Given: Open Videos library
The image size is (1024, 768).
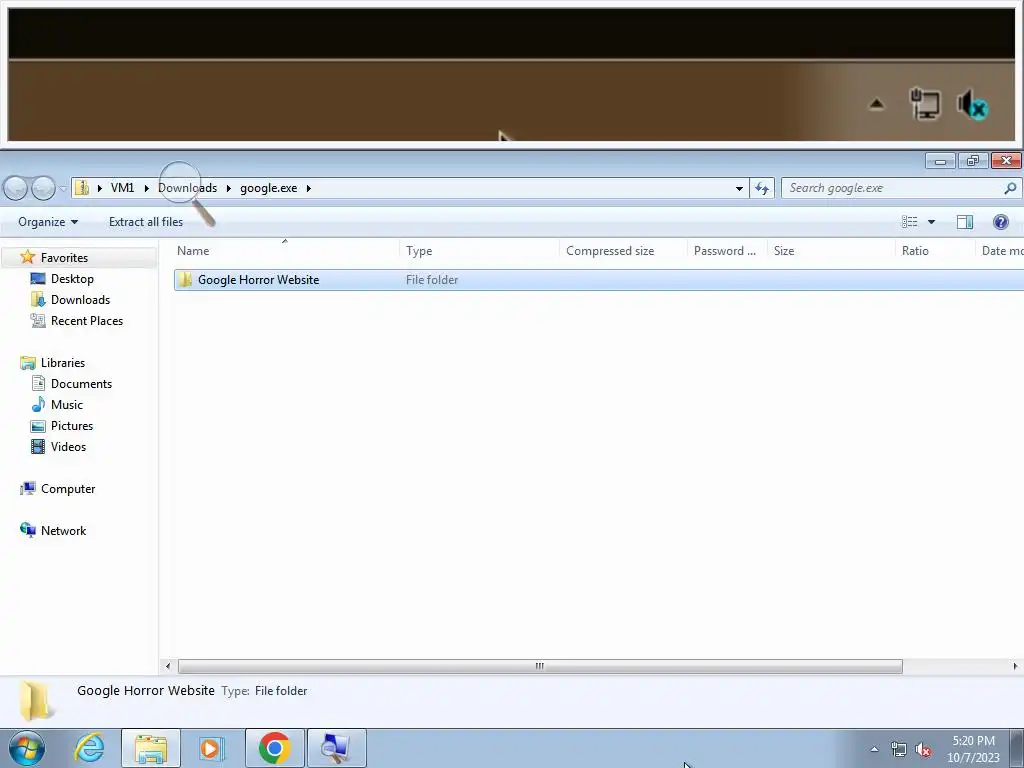Looking at the screenshot, I should (x=68, y=447).
